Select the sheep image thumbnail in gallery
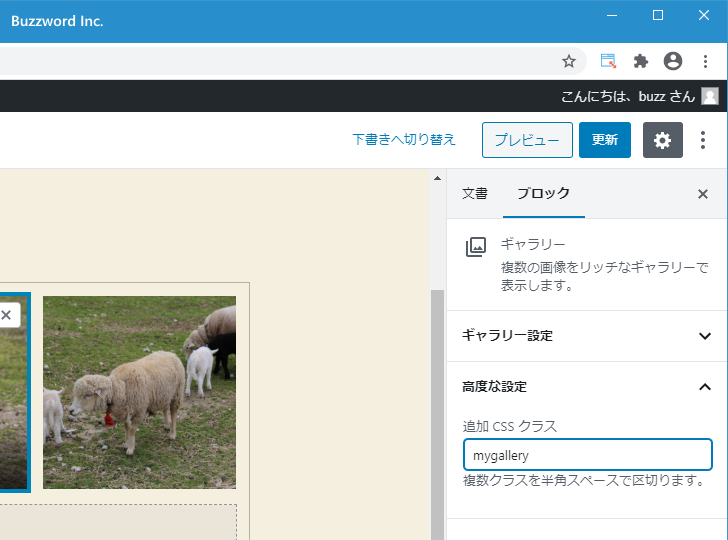Viewport: 728px width, 540px height. (x=139, y=392)
